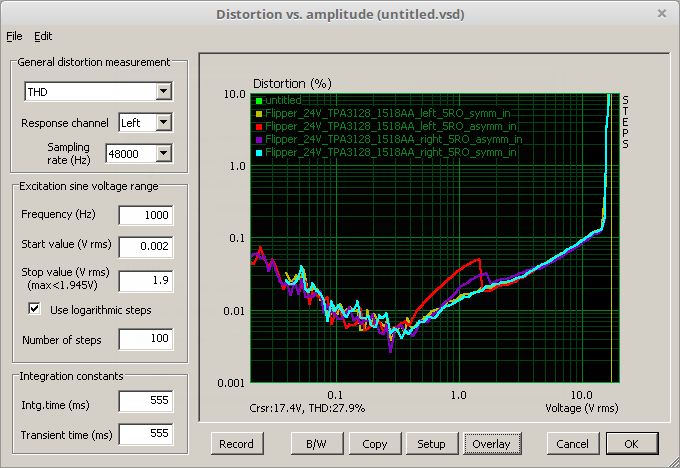Expand the THD measurement type dropdown
680x468 pixels.
pos(164,93)
